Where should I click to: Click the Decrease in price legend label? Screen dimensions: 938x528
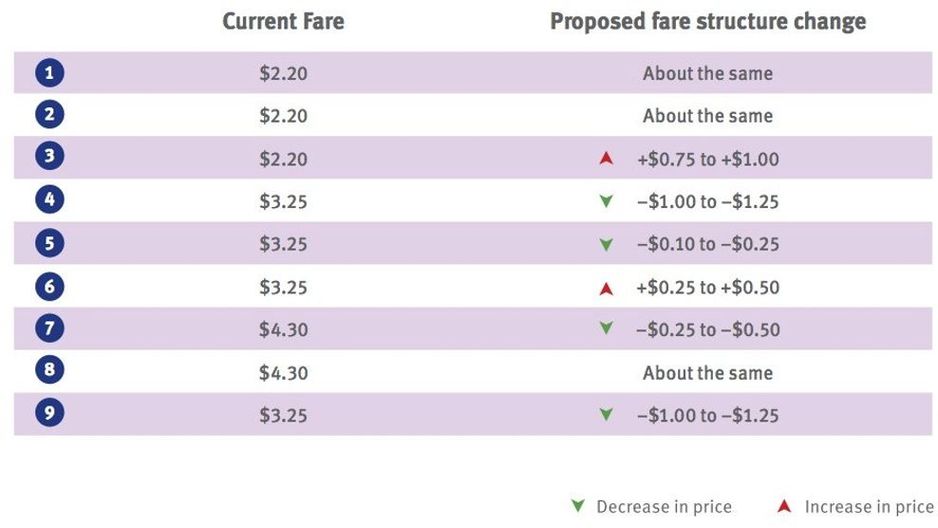click(664, 507)
